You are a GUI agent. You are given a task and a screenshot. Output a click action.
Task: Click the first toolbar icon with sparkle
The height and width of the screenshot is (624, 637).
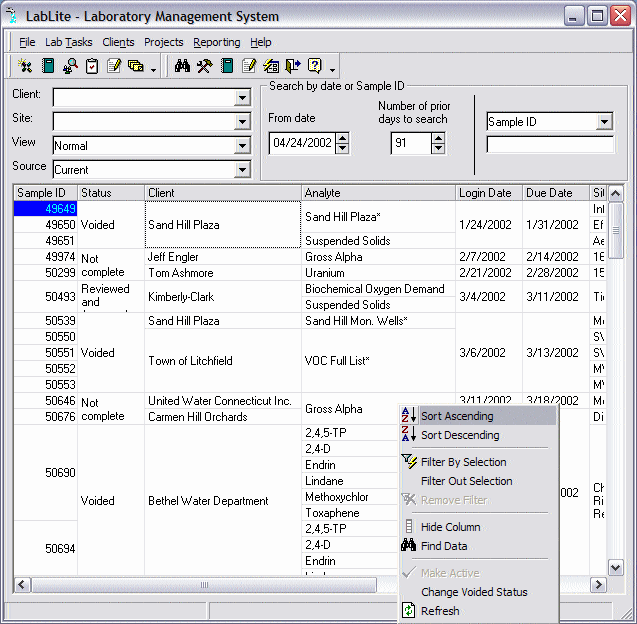[26, 66]
